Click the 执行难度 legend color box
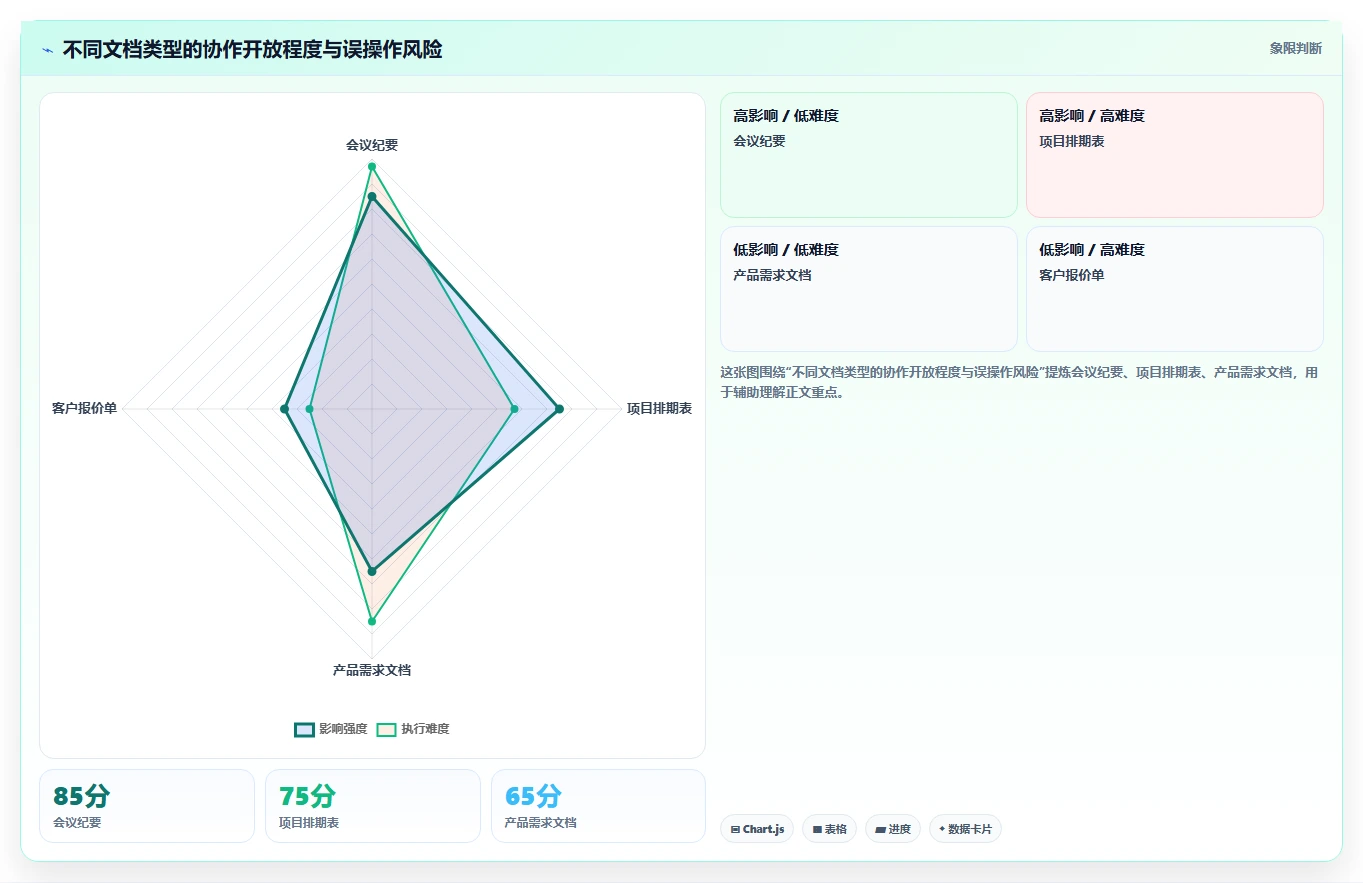Viewport: 1363px width, 883px height. (x=387, y=729)
